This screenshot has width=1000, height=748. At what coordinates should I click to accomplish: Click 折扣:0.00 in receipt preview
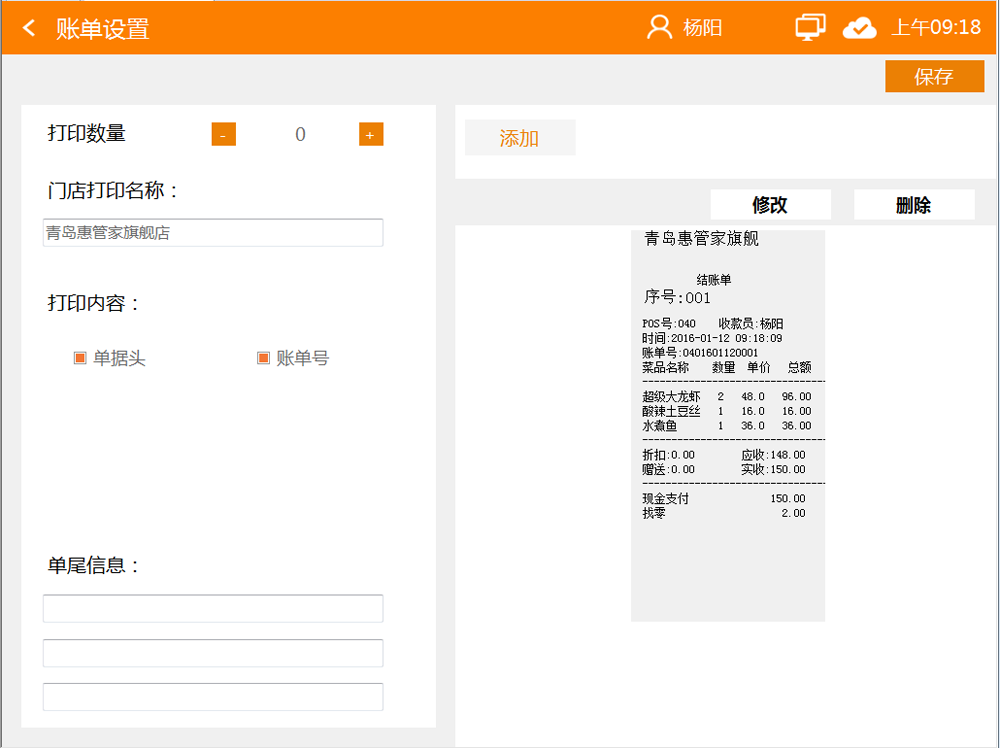point(668,455)
